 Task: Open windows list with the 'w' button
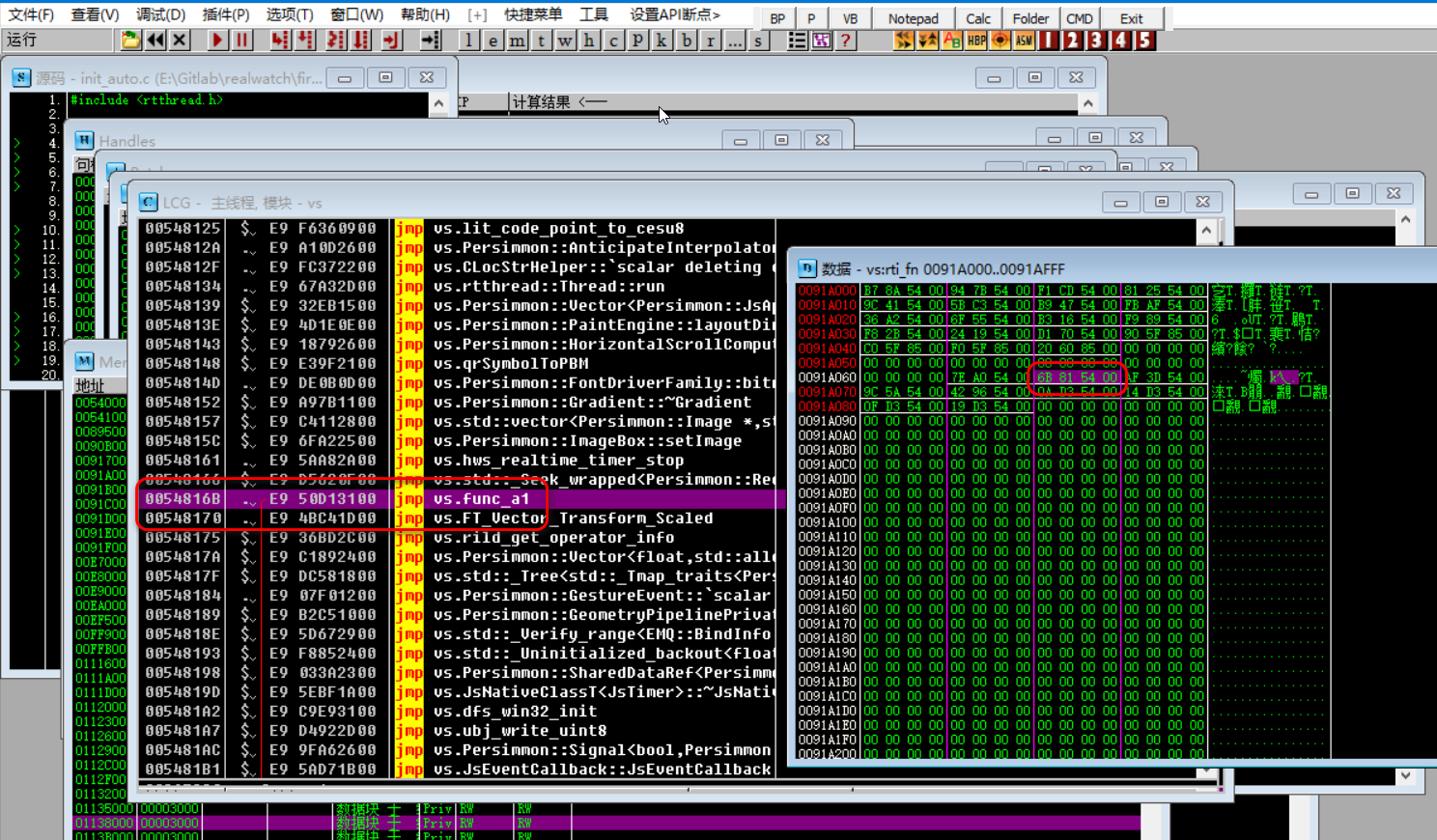[566, 40]
